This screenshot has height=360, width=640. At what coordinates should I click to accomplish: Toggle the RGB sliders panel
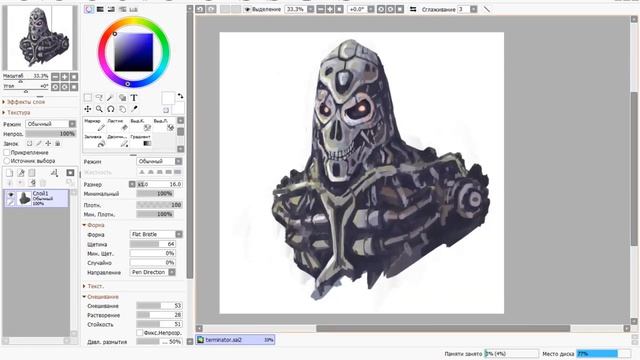100,9
